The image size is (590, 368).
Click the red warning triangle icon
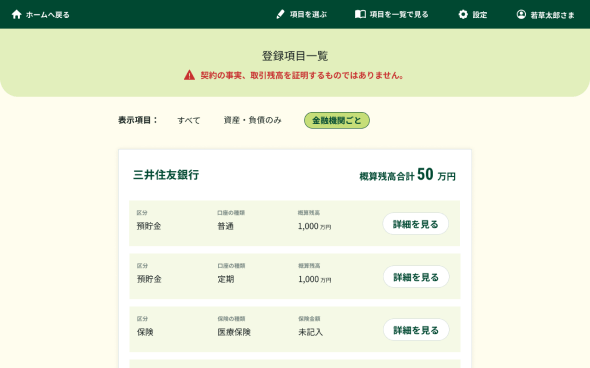(x=189, y=75)
